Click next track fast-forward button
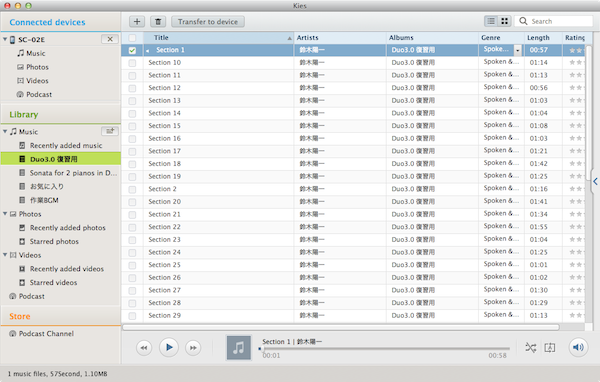Screen dimensions: 600x382 (x=193, y=348)
